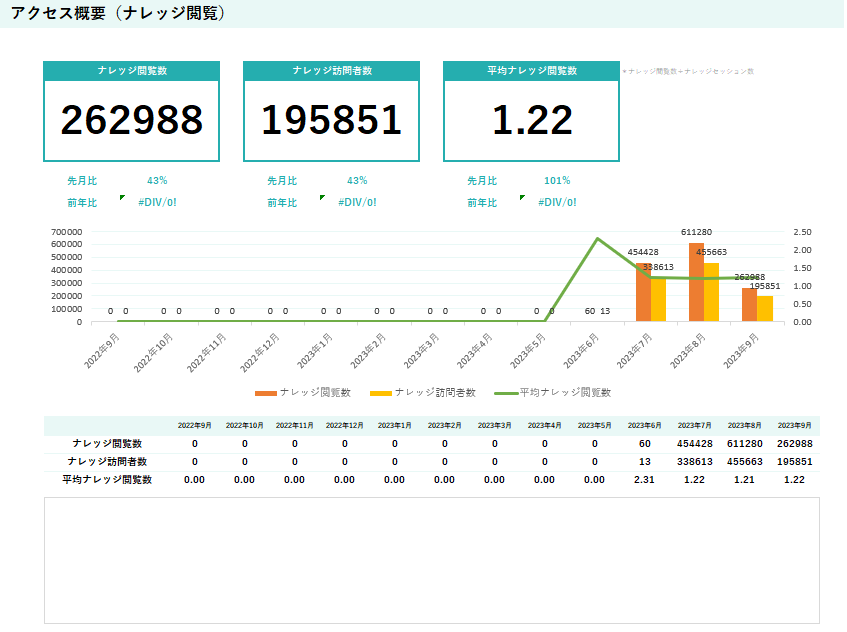This screenshot has height=632, width=847.
Task: Click the yellow legend swatch for ナレッジ訪問者数
Action: click(380, 393)
